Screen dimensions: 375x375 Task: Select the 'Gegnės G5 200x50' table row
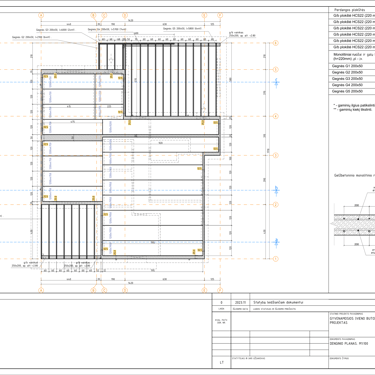click(352, 91)
